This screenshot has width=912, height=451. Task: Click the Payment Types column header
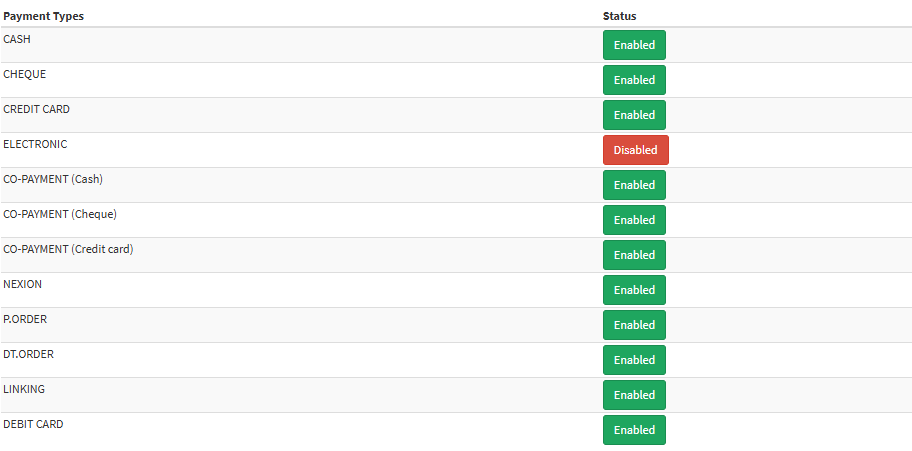pyautogui.click(x=43, y=16)
